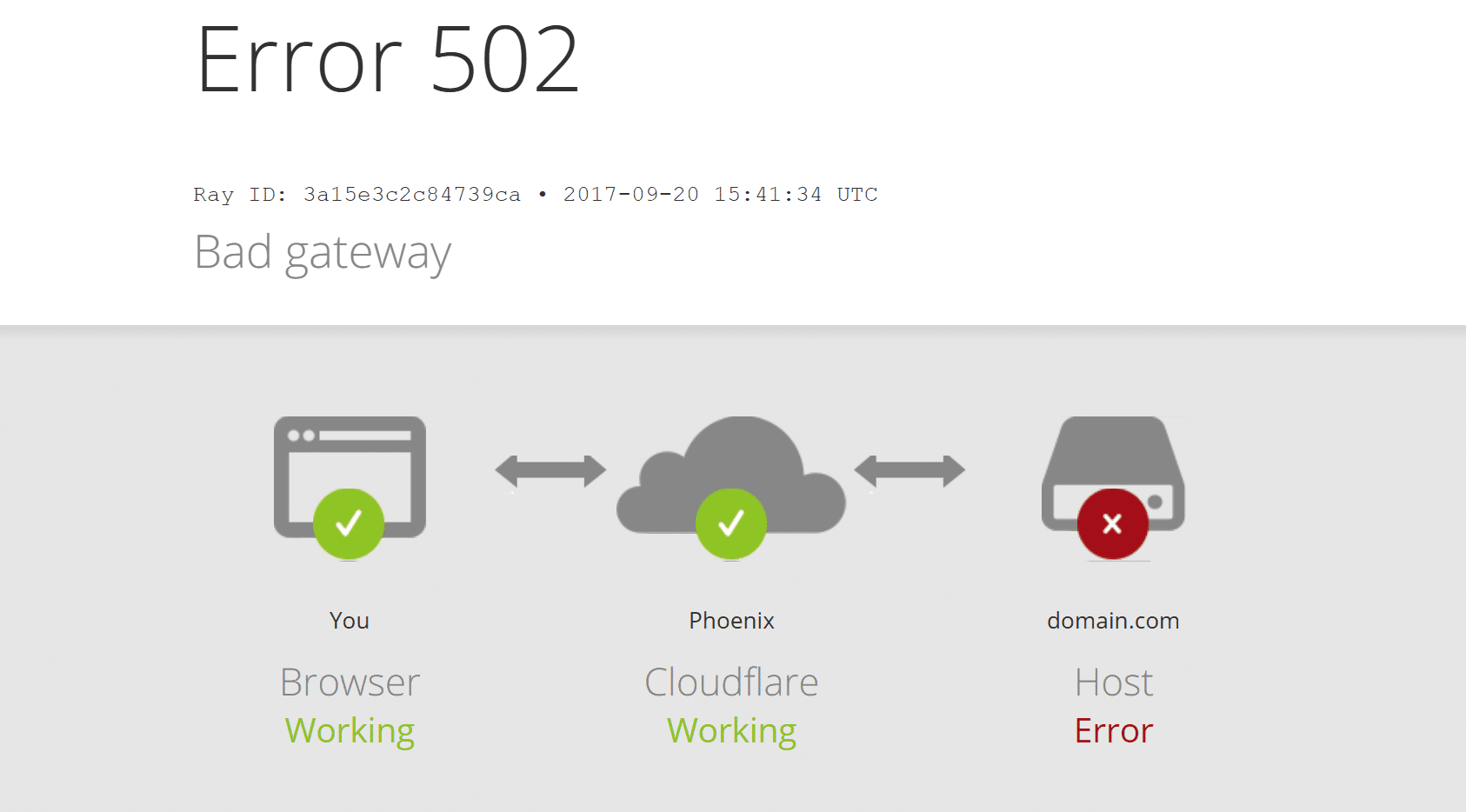Click the Cloudflare heading text
Screen dimensions: 1466x812
[731, 682]
